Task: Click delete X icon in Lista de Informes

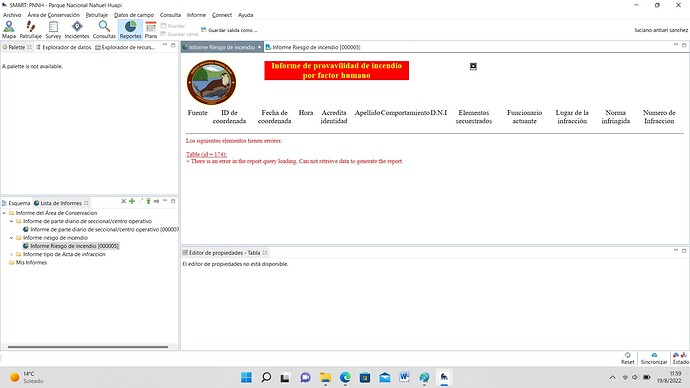Action: 123,201
